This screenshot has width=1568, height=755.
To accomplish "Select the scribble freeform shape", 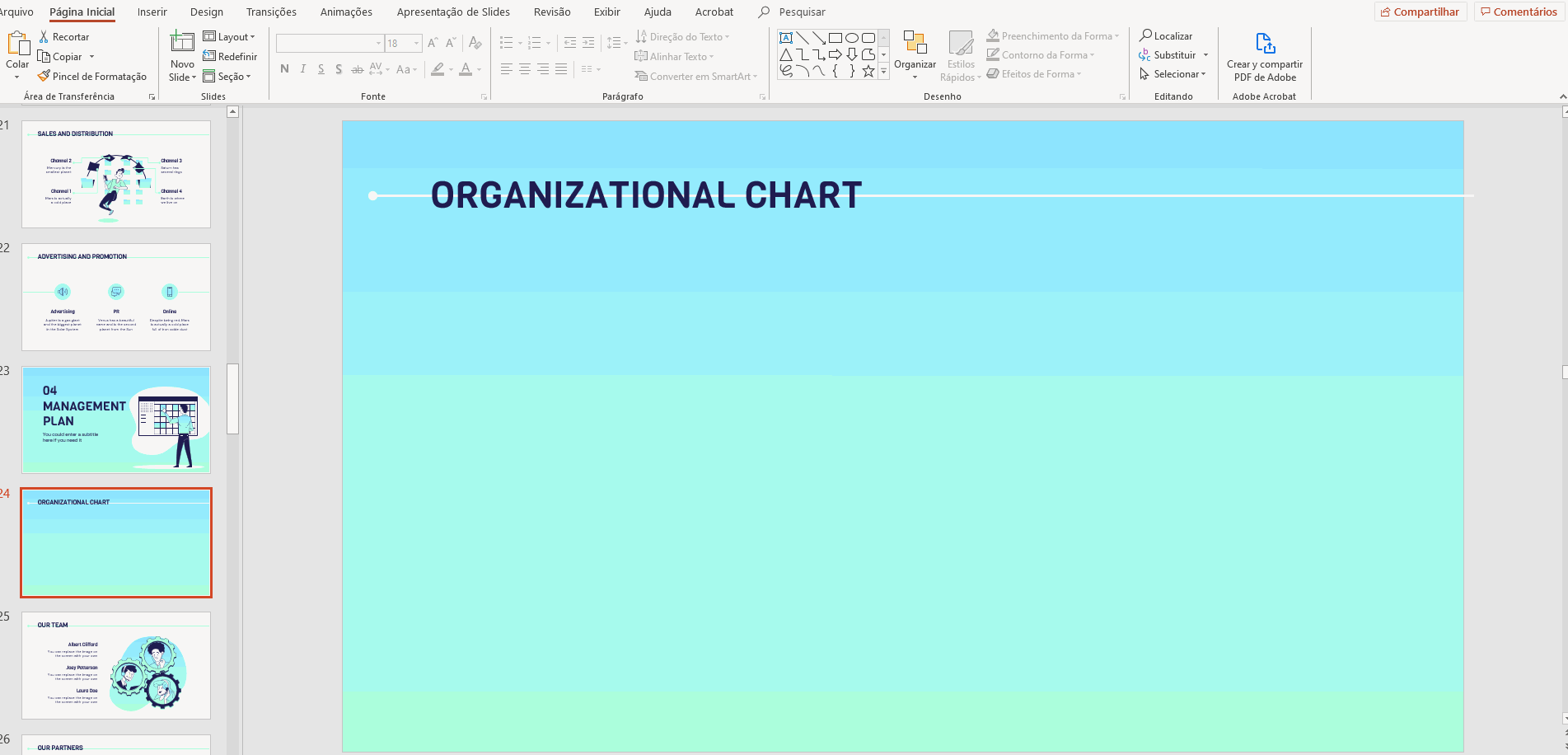I will click(786, 71).
